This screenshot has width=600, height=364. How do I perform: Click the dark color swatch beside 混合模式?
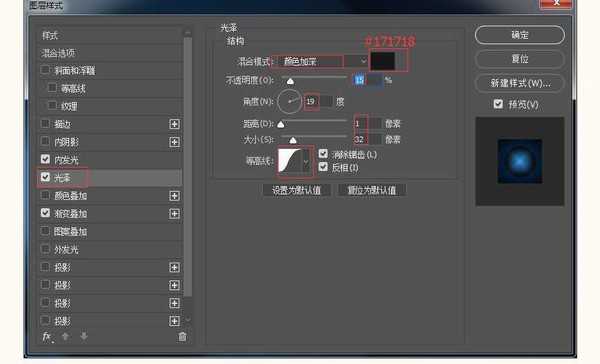click(x=383, y=61)
